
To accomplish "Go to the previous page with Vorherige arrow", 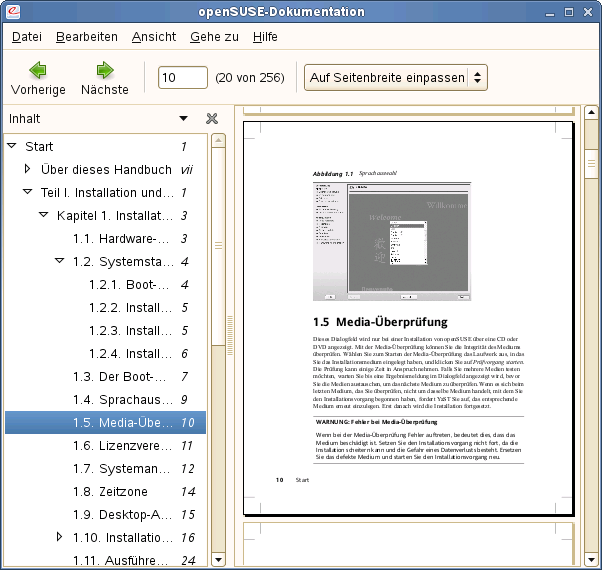I will coord(38,78).
